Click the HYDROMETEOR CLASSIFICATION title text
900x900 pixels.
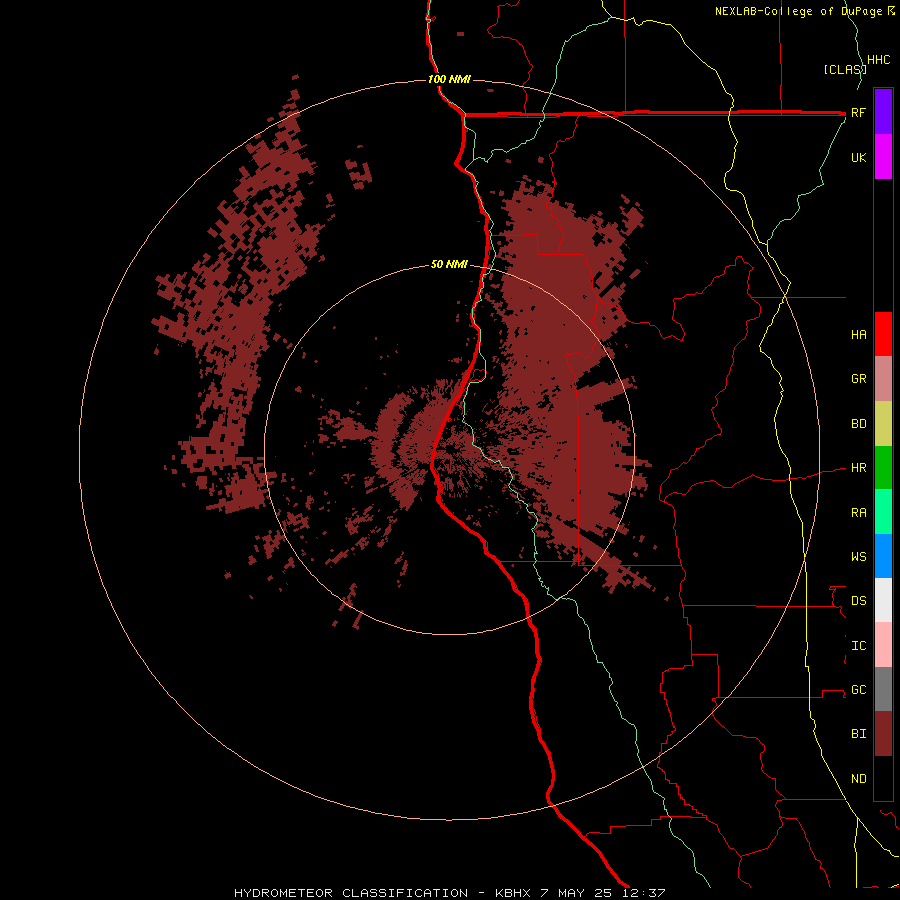point(351,893)
